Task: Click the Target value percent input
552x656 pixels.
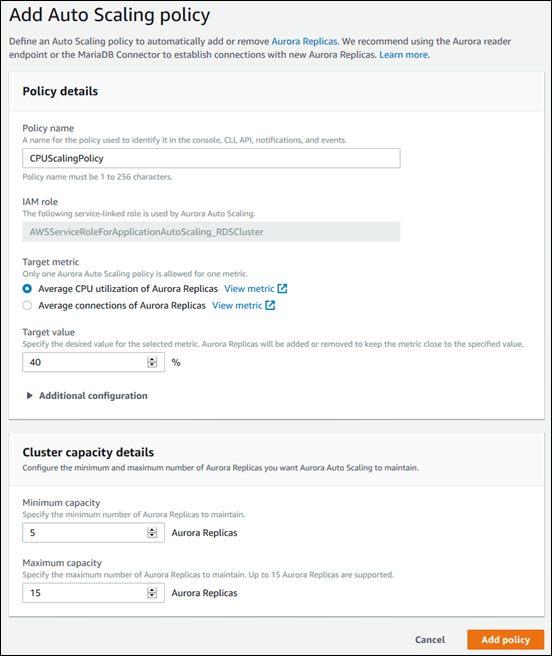Action: (93, 362)
